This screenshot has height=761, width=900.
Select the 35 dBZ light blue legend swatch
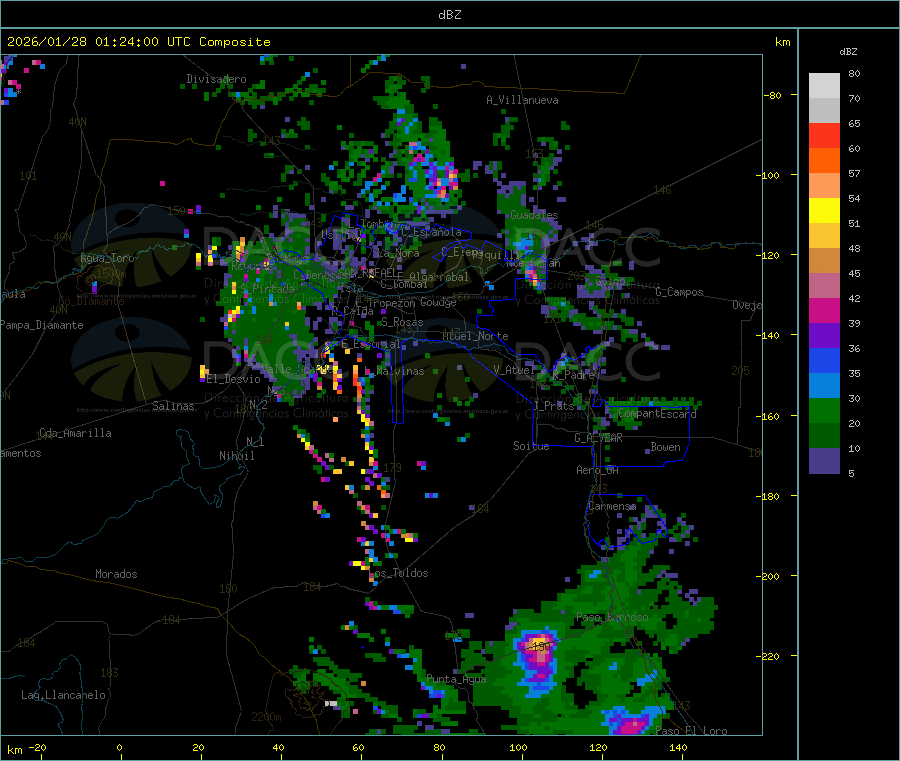point(824,386)
